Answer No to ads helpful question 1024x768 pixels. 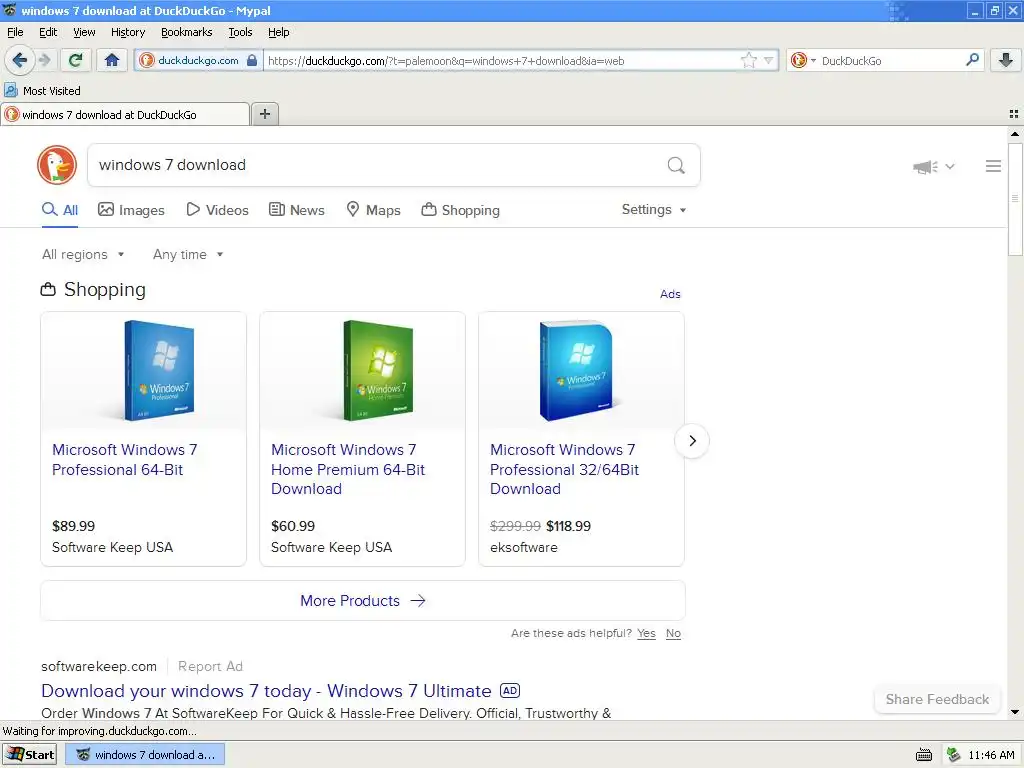click(x=673, y=633)
